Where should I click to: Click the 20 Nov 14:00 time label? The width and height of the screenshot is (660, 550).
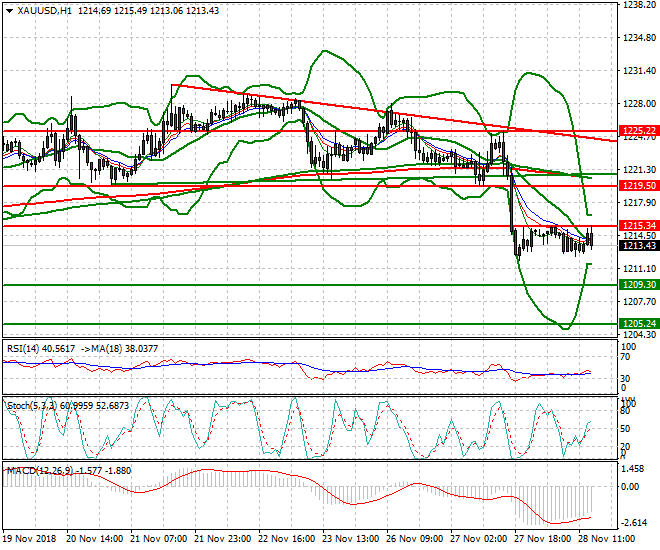(95, 539)
